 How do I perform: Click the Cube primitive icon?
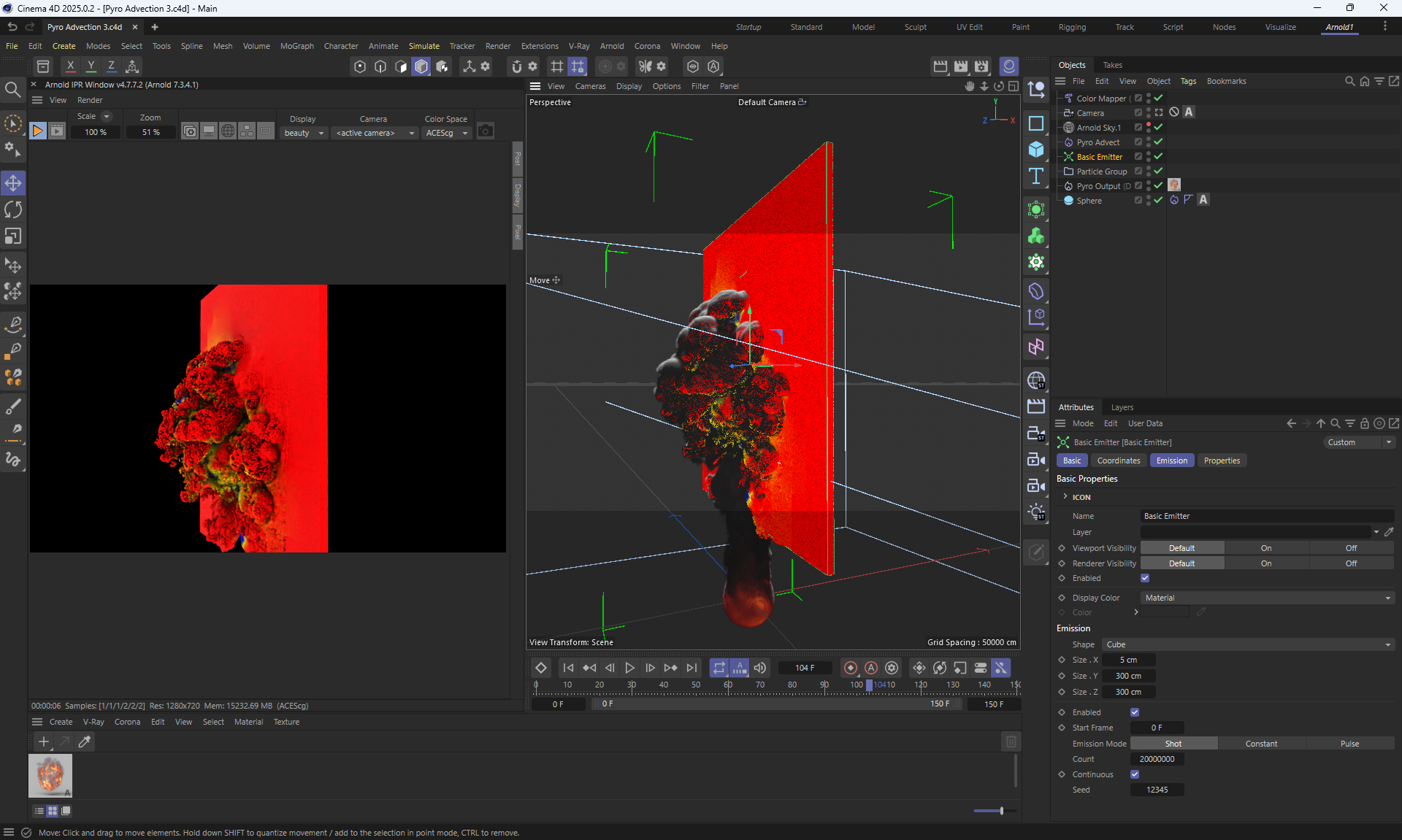point(1035,150)
